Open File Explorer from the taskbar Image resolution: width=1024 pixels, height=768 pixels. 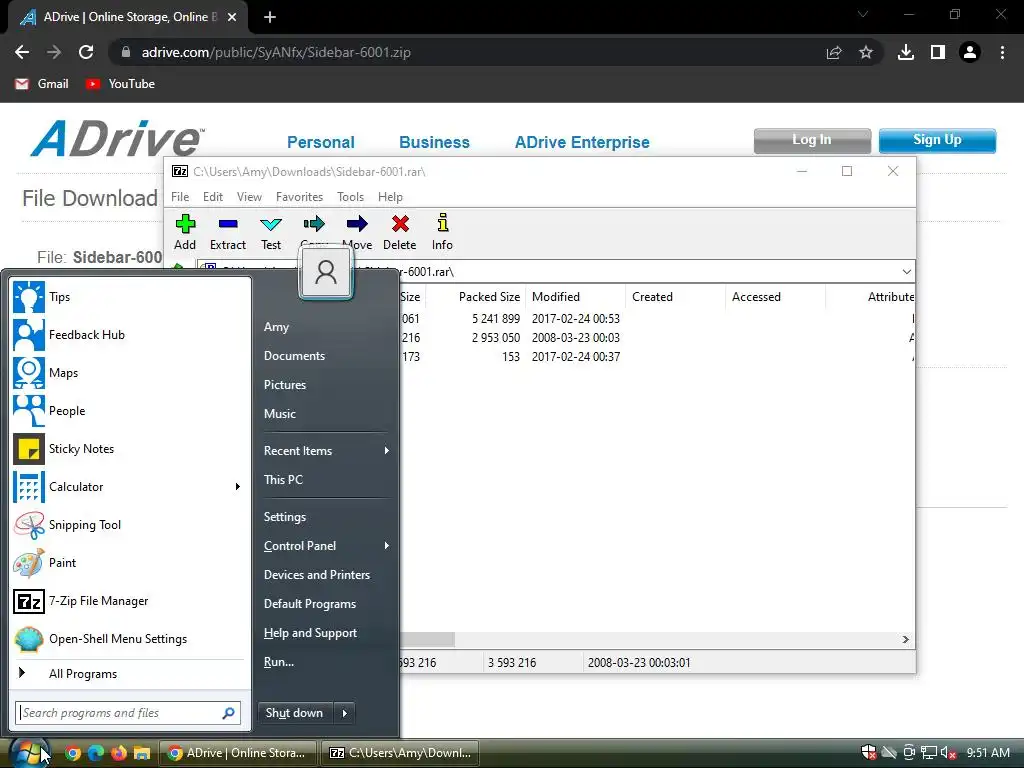(x=142, y=753)
